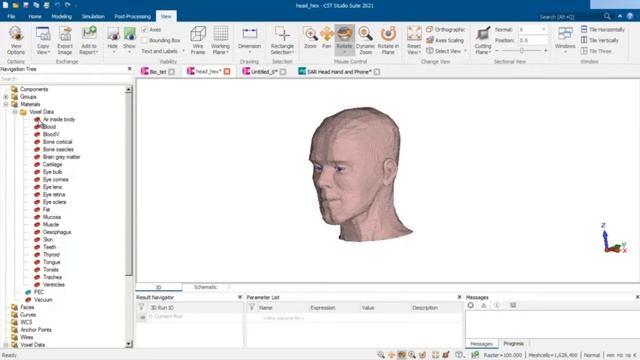Select Rotate in Plane tool
Screen dimensions: 640x360
point(388,40)
